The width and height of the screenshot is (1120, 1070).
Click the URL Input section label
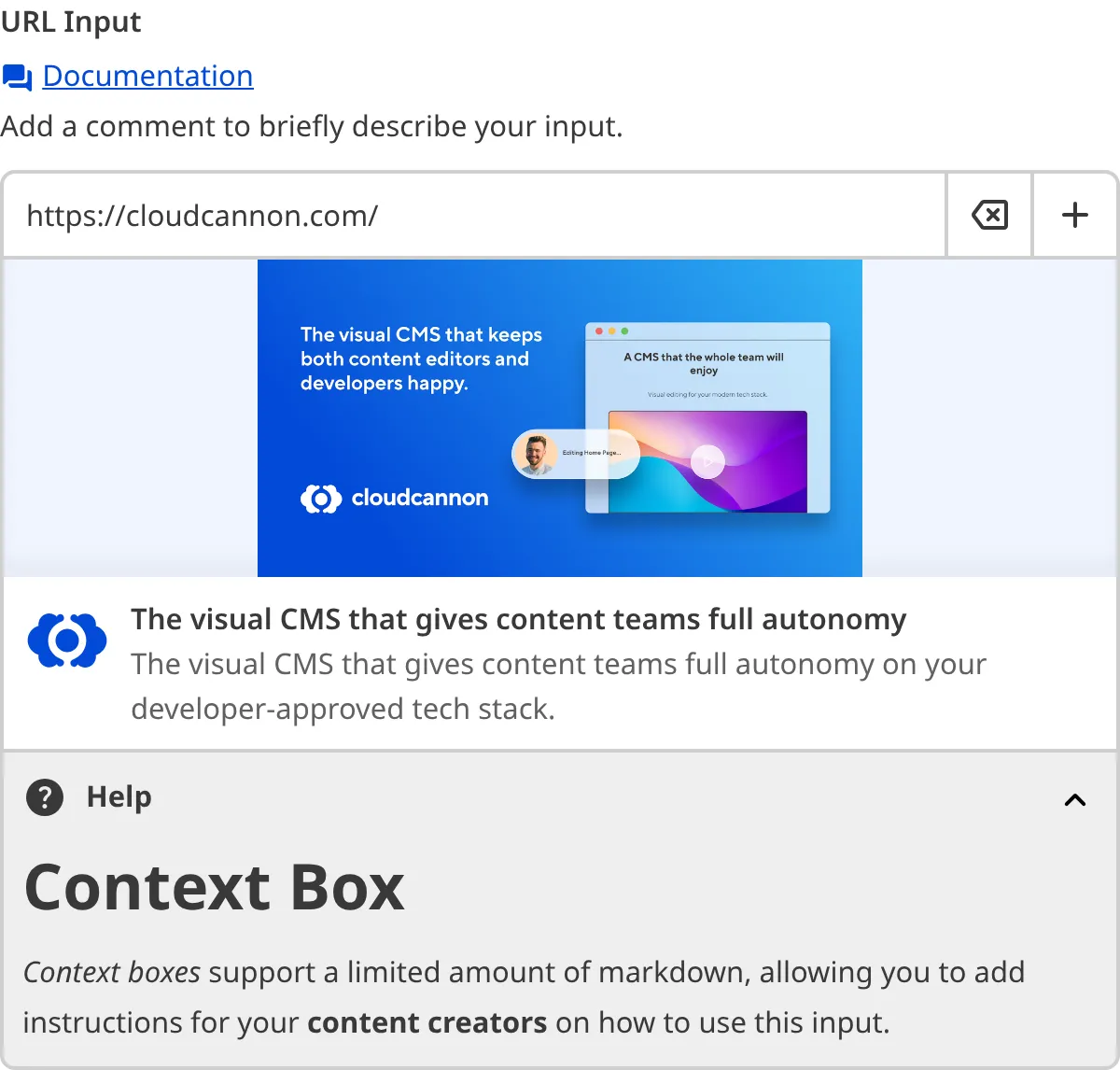click(x=70, y=21)
